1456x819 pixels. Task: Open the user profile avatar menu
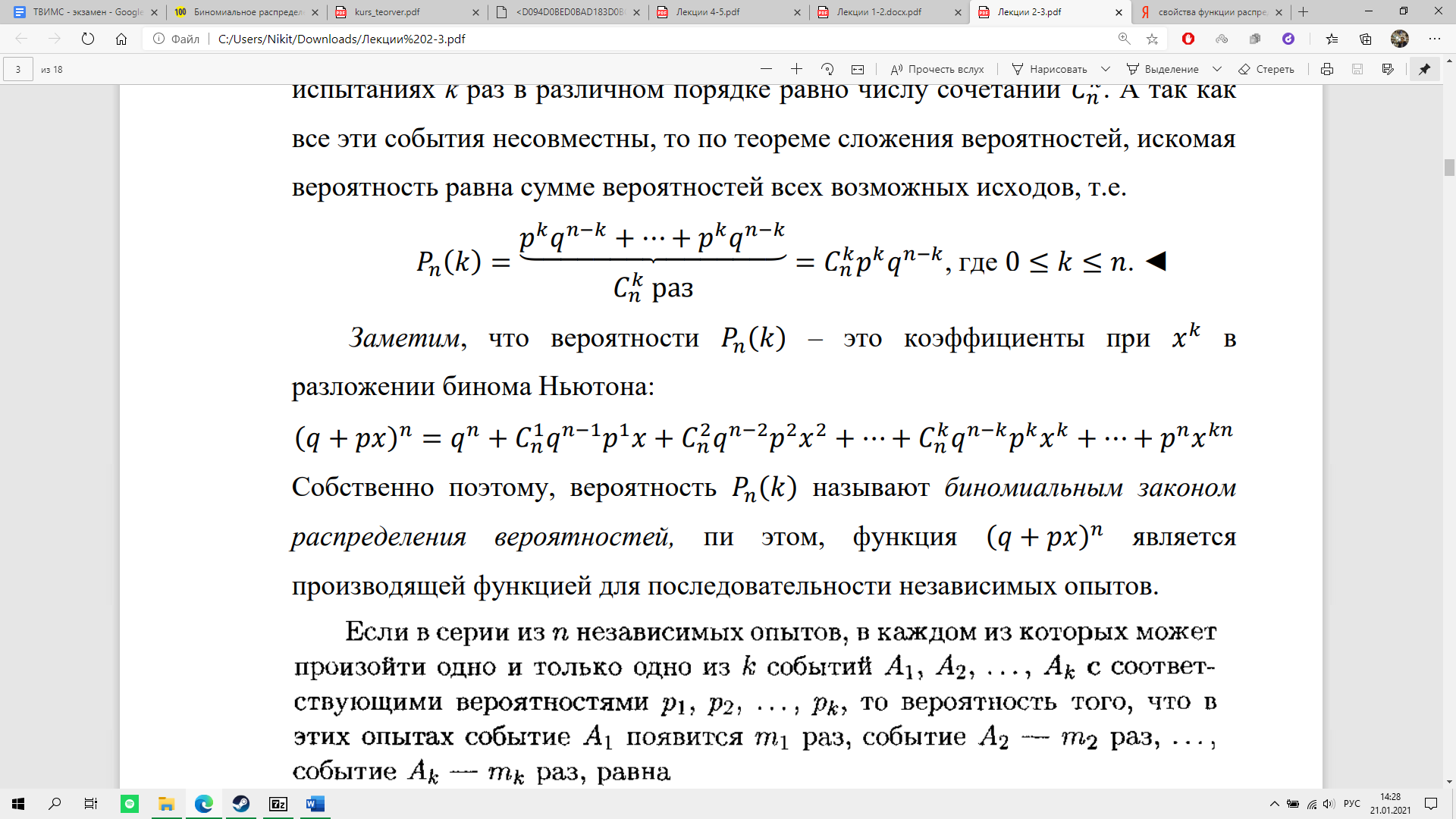coord(1400,39)
